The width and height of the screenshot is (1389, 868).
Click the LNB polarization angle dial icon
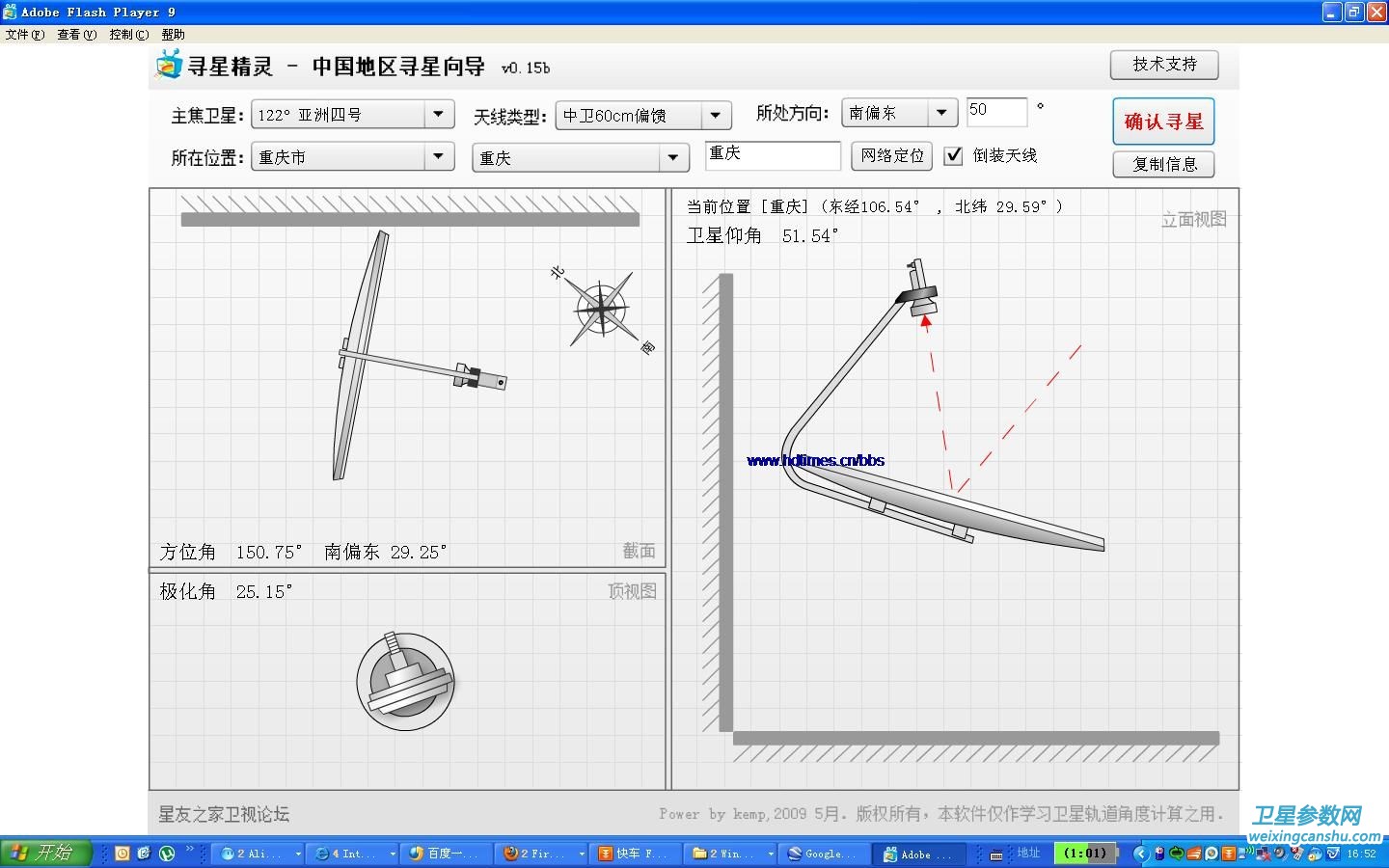pyautogui.click(x=405, y=682)
